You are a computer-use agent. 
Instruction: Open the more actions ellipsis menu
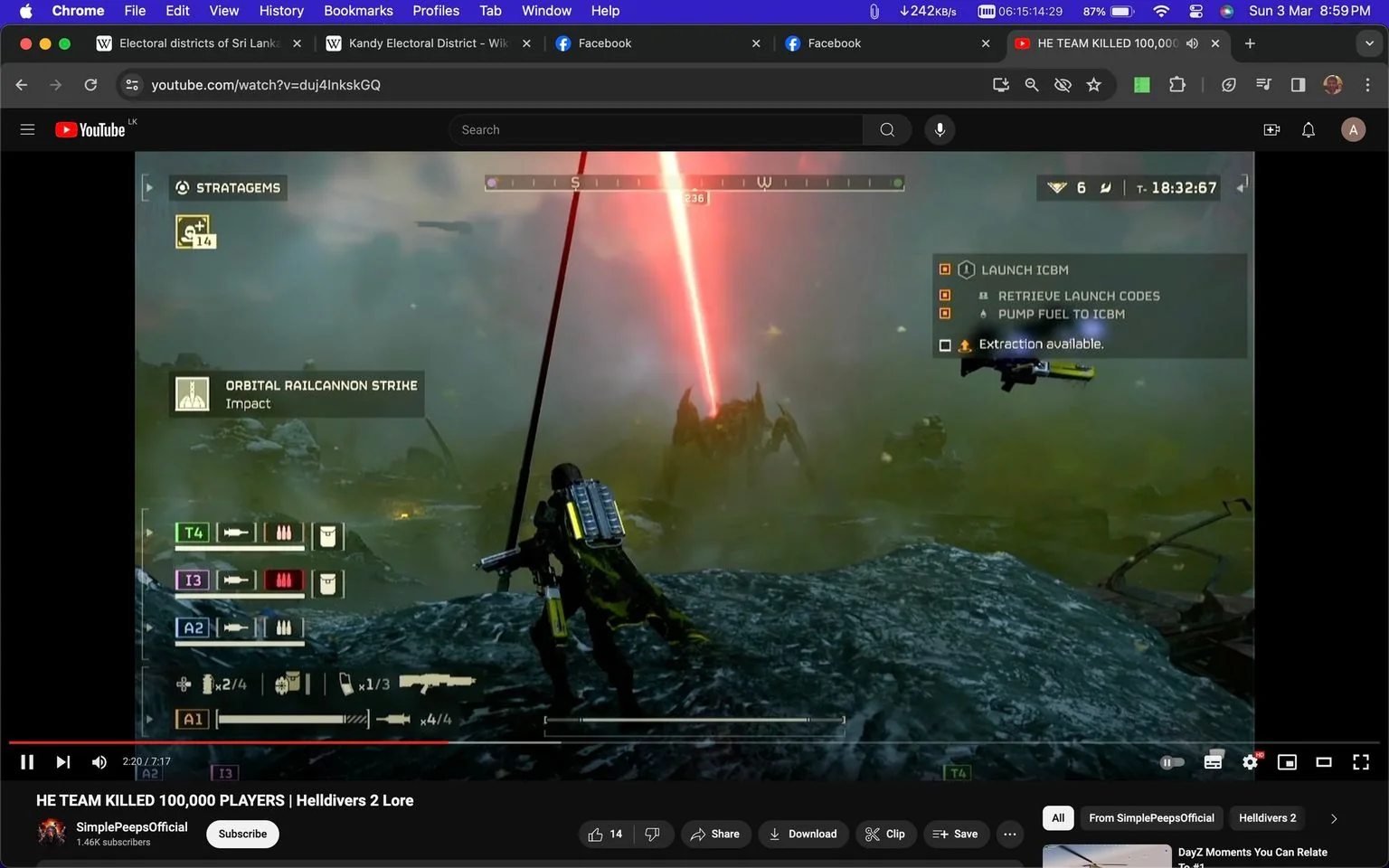pos(1010,834)
